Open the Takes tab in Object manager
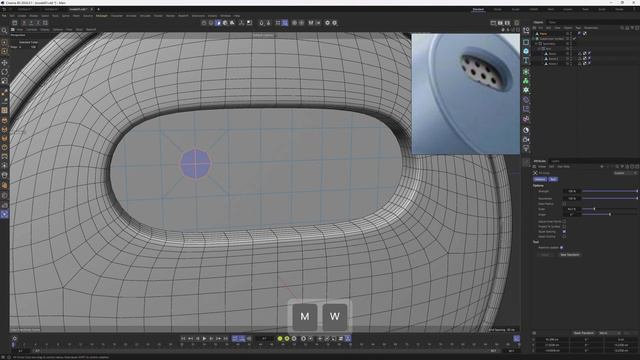The image size is (640, 360). tap(552, 22)
